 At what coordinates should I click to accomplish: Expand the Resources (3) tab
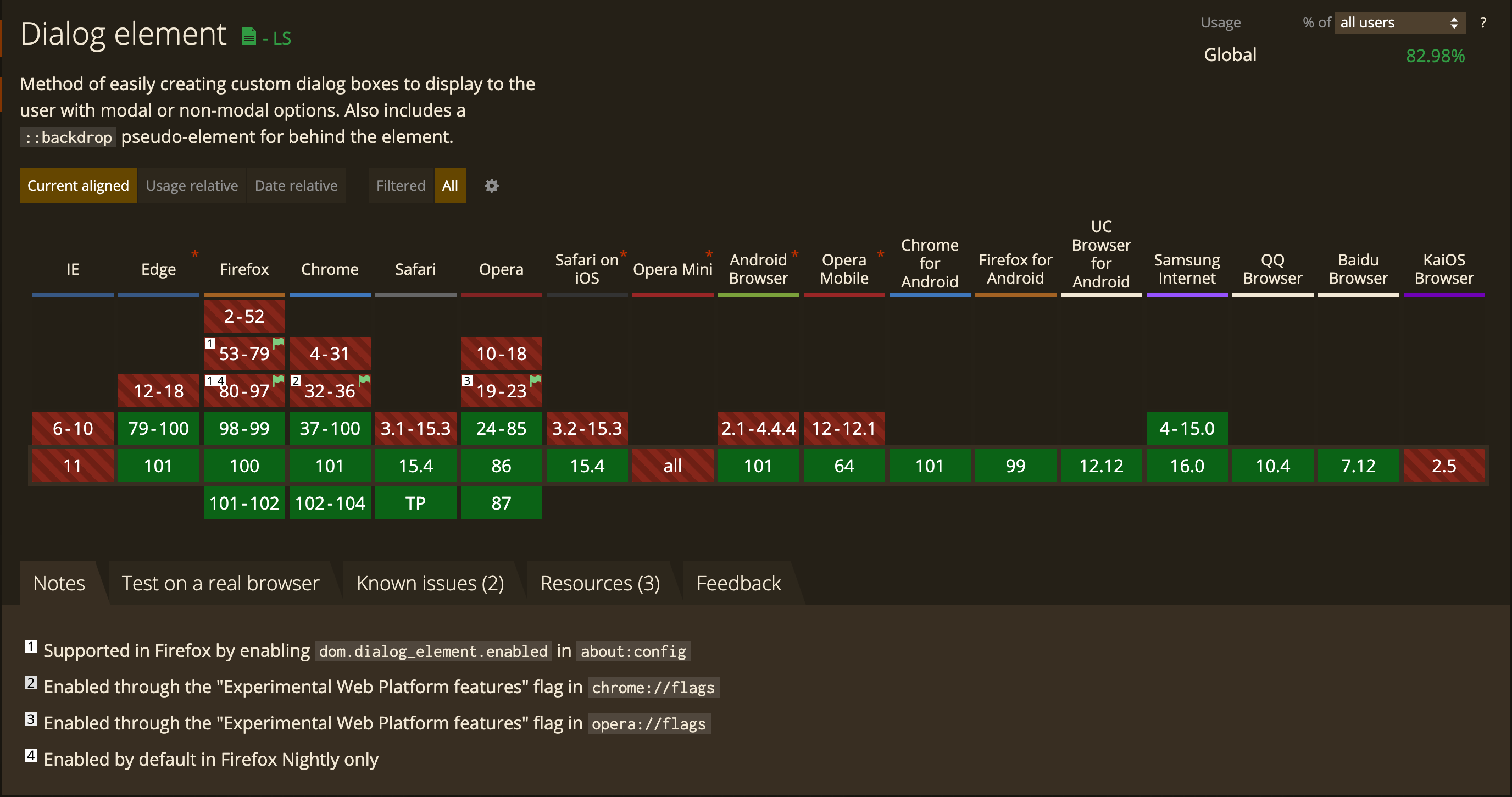(x=600, y=583)
